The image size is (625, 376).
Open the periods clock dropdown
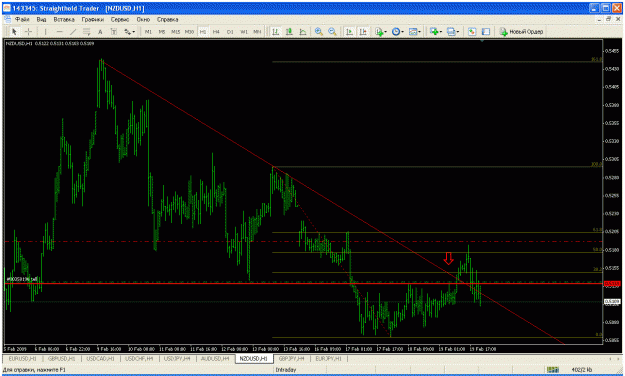(x=397, y=31)
